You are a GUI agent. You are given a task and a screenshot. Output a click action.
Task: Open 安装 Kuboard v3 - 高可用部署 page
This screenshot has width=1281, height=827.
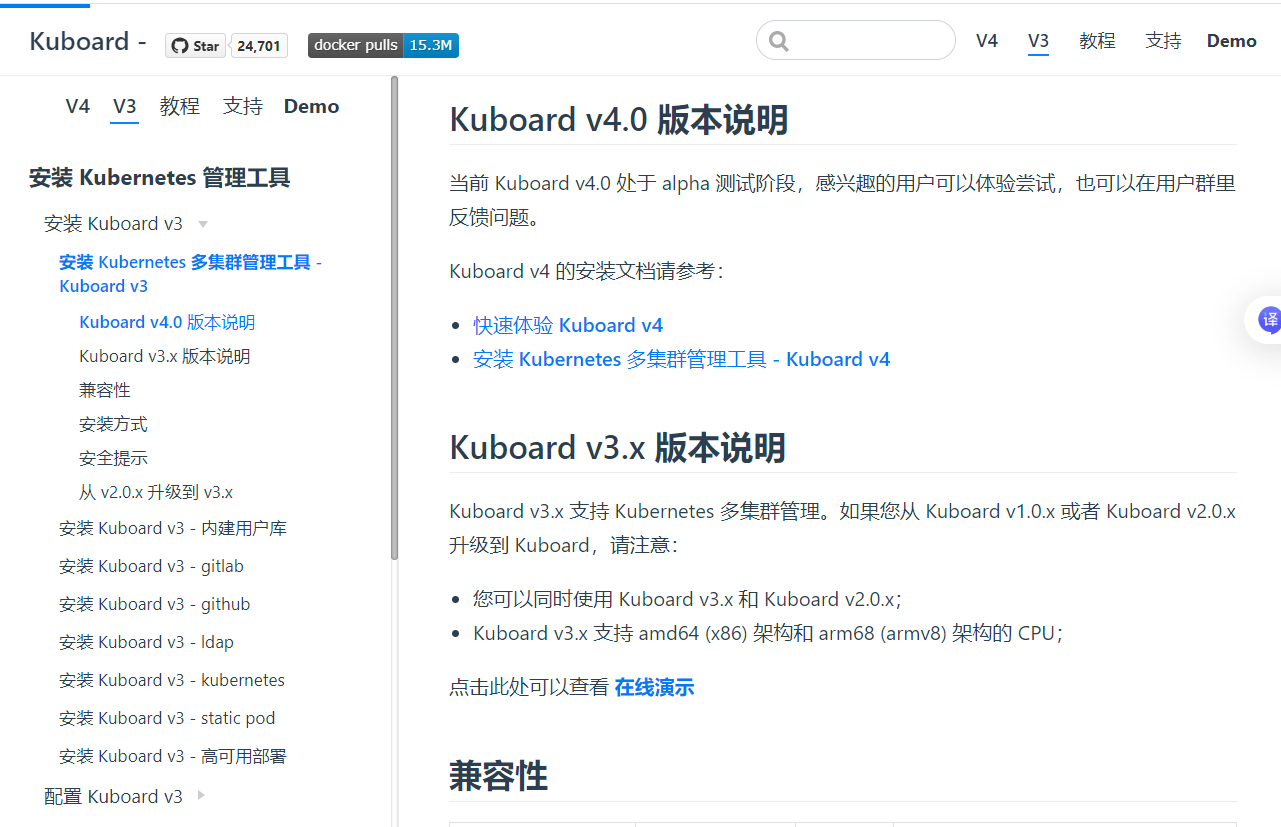tap(173, 756)
